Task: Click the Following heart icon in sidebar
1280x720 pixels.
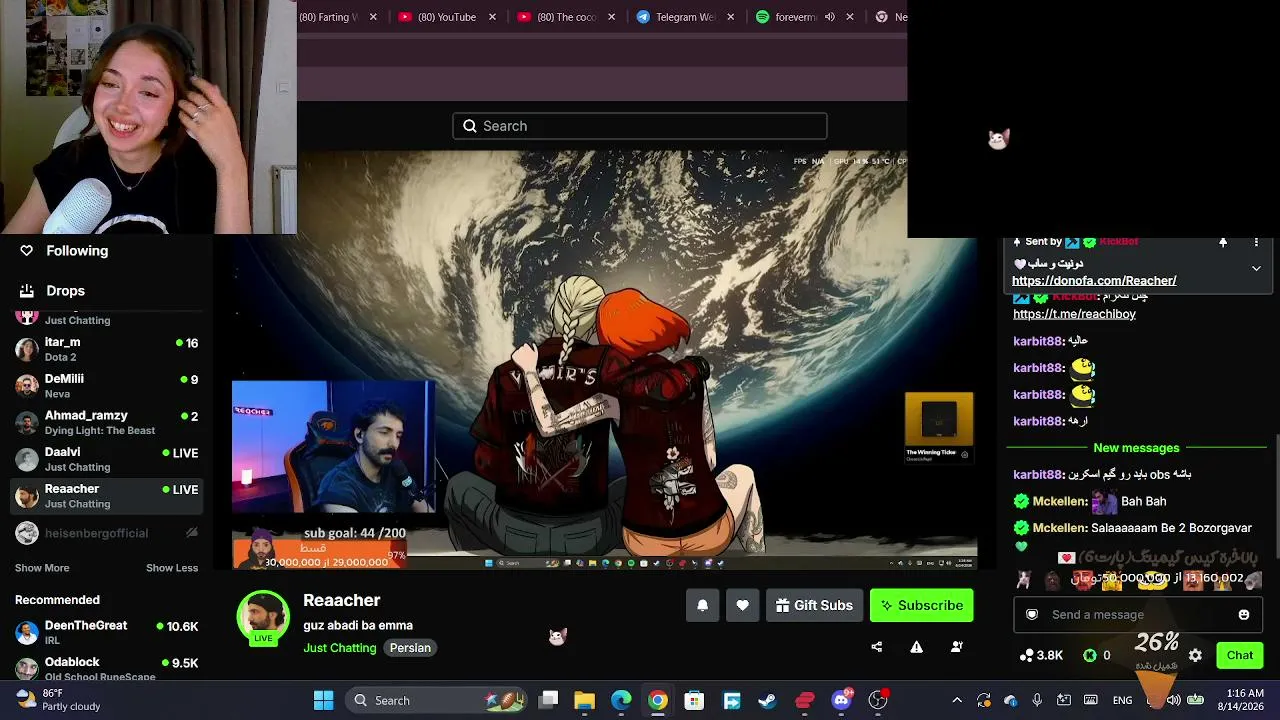Action: click(x=27, y=251)
